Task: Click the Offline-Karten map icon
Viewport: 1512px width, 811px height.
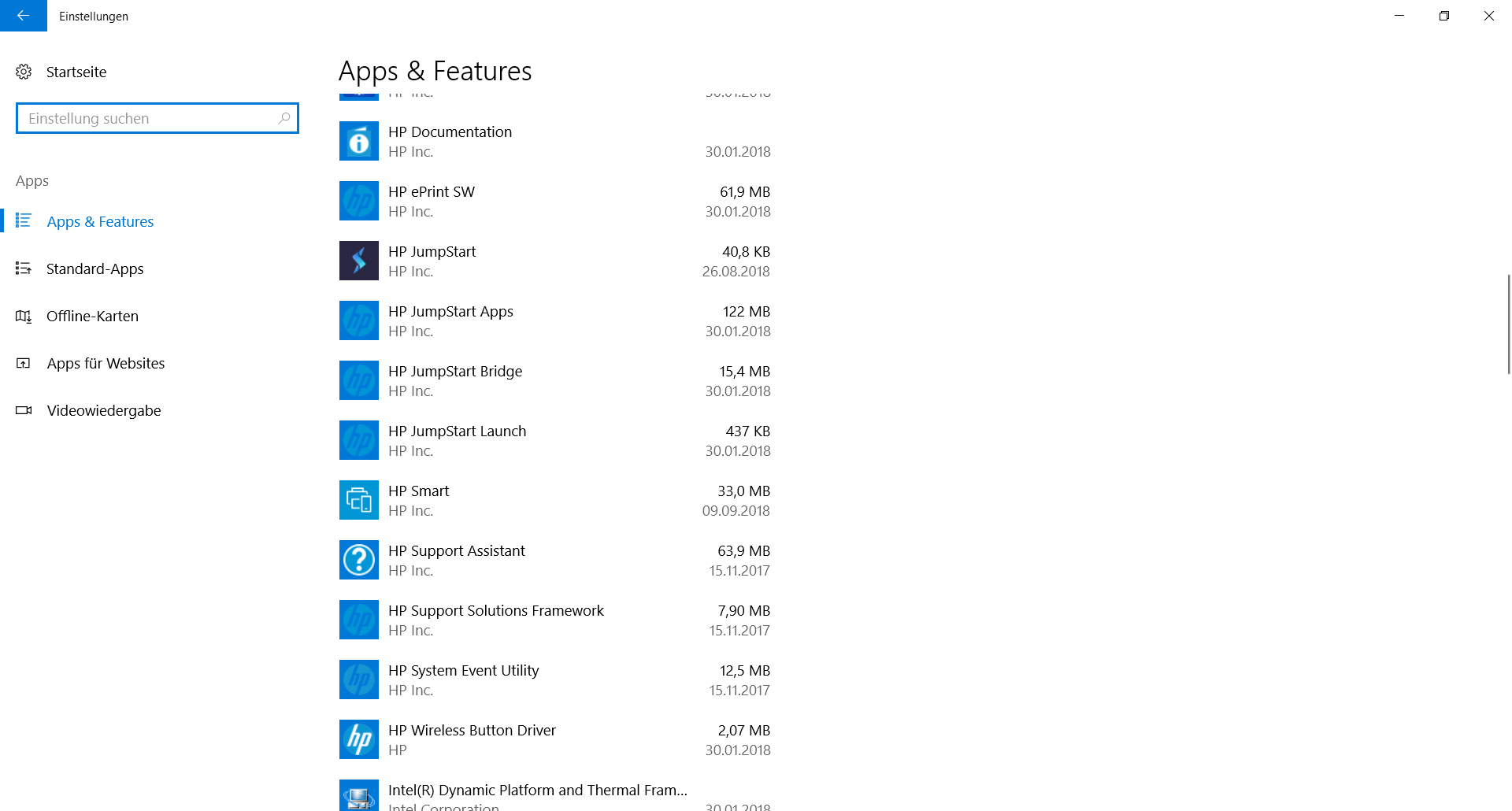Action: click(24, 316)
